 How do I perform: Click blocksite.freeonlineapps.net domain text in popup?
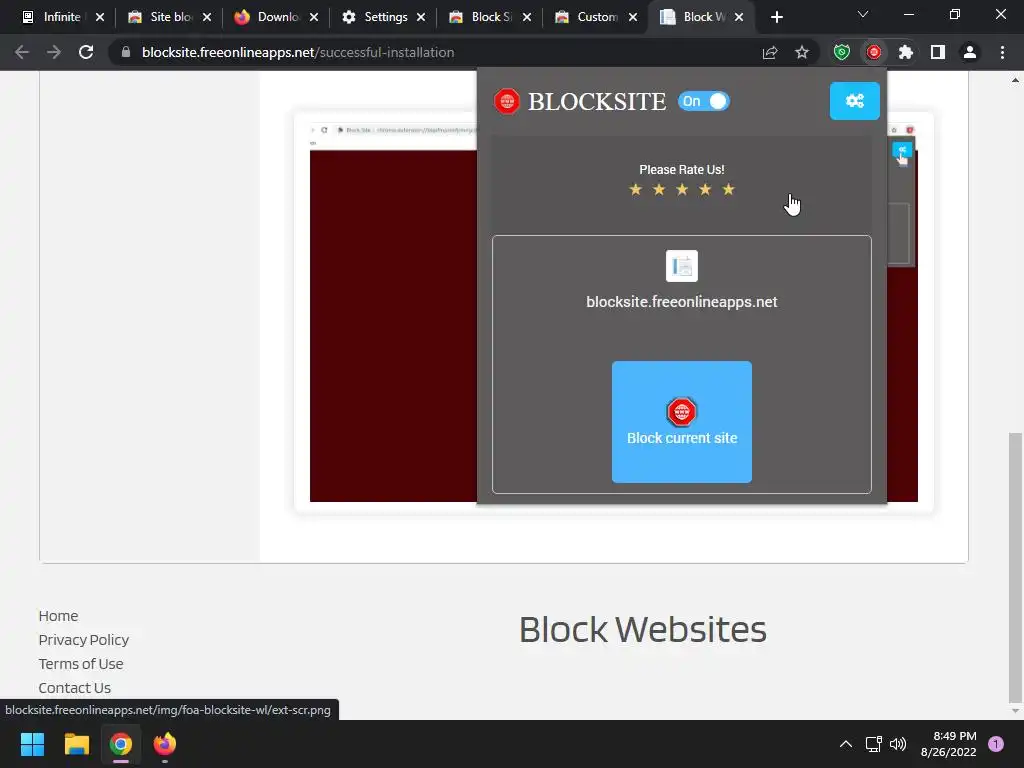pyautogui.click(x=682, y=302)
